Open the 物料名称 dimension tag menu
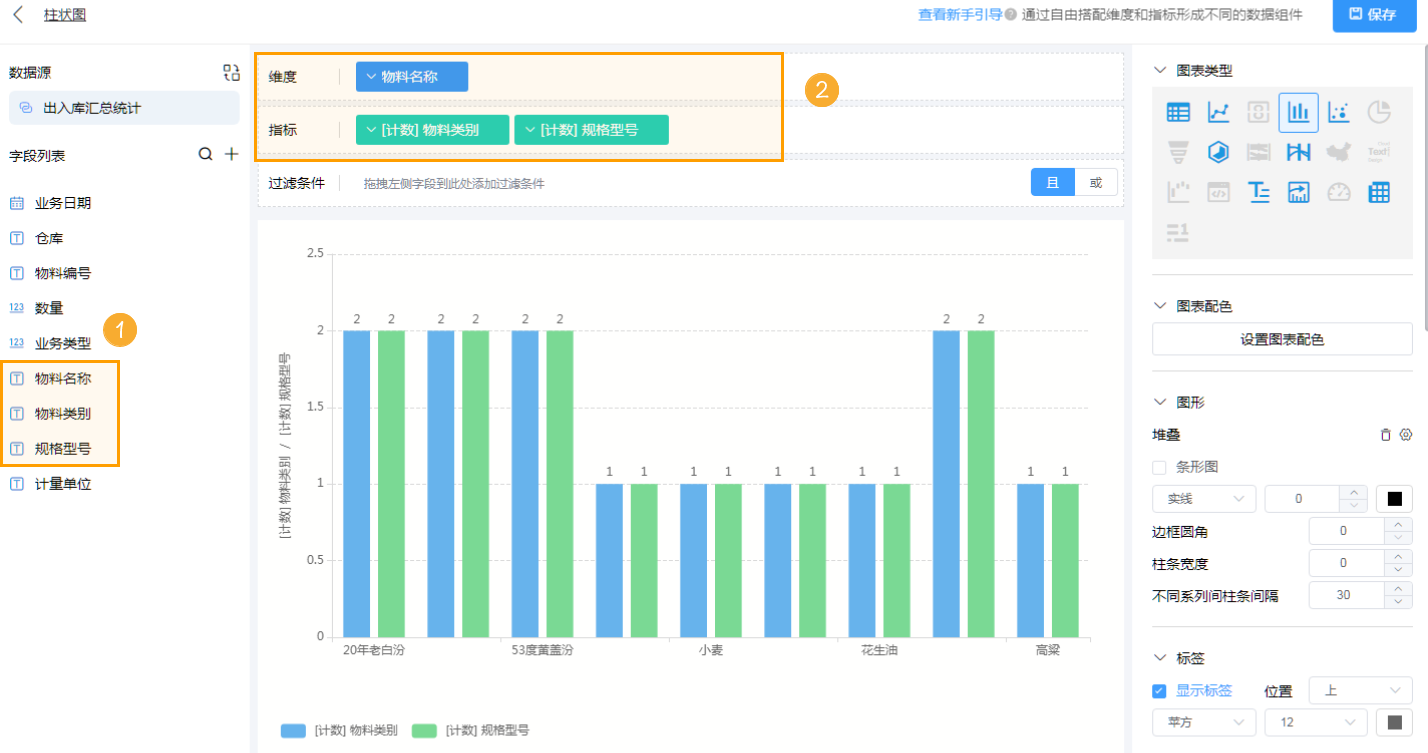Viewport: 1428px width, 753px height. click(411, 77)
